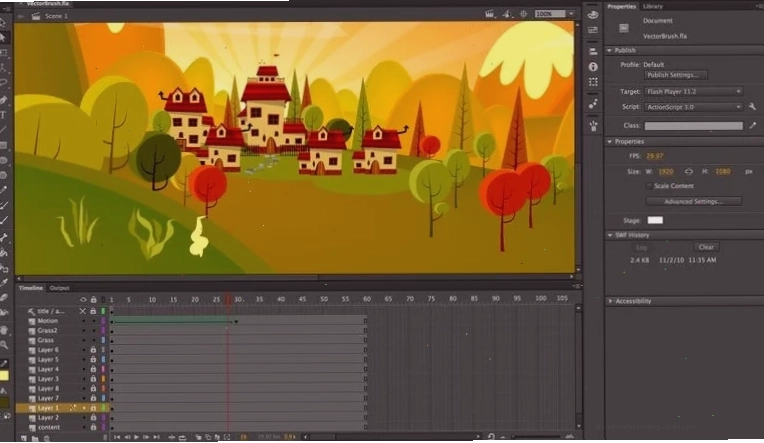This screenshot has height=443, width=764.
Task: Open the Swatches panel icon
Action: click(593, 30)
